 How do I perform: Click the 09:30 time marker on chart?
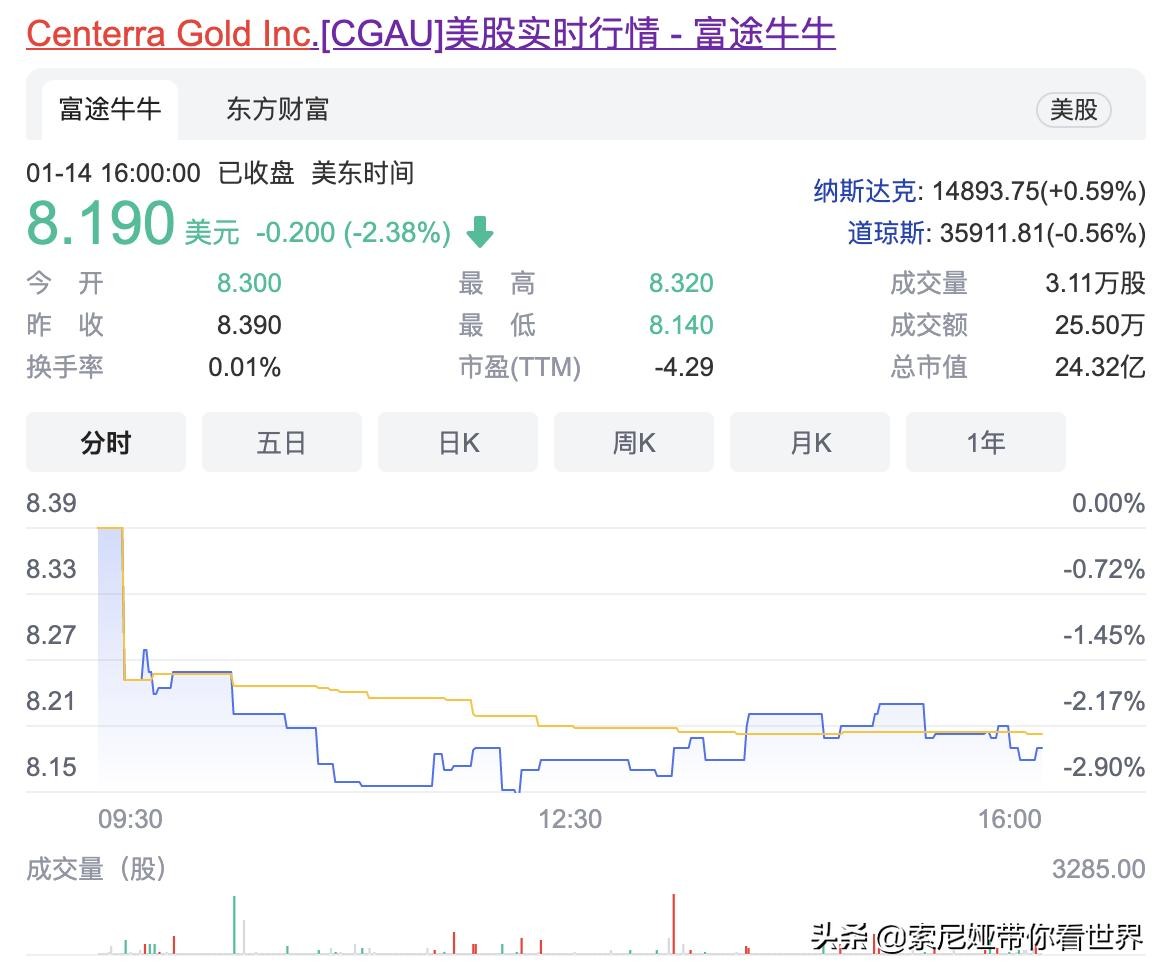[x=130, y=820]
